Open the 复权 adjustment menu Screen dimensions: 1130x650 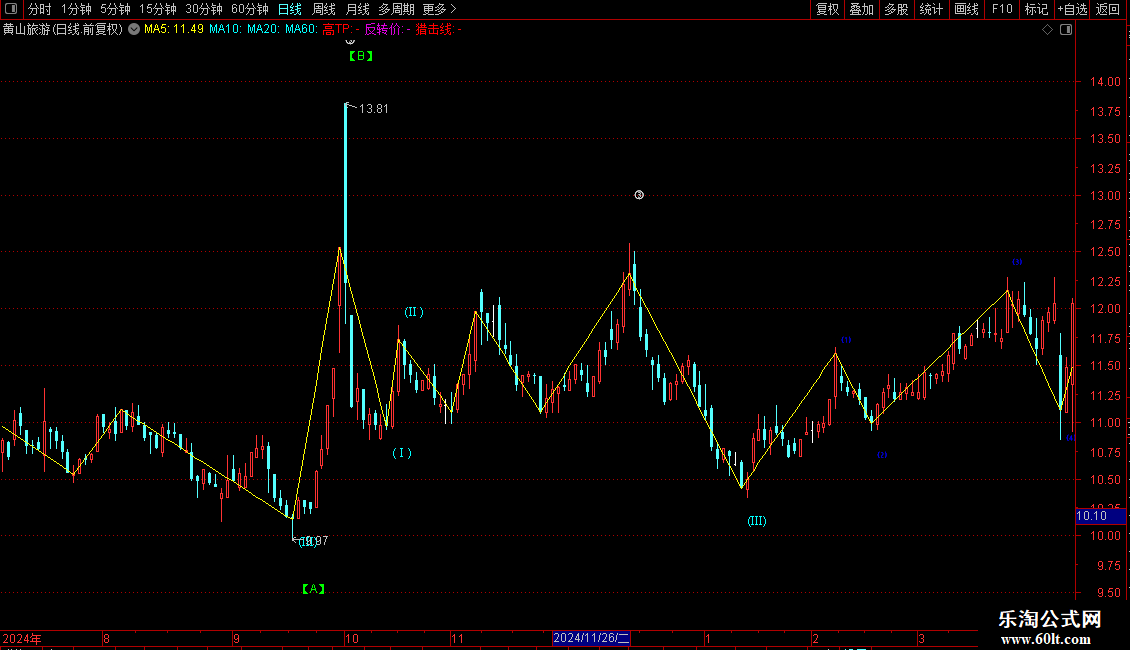pos(827,9)
